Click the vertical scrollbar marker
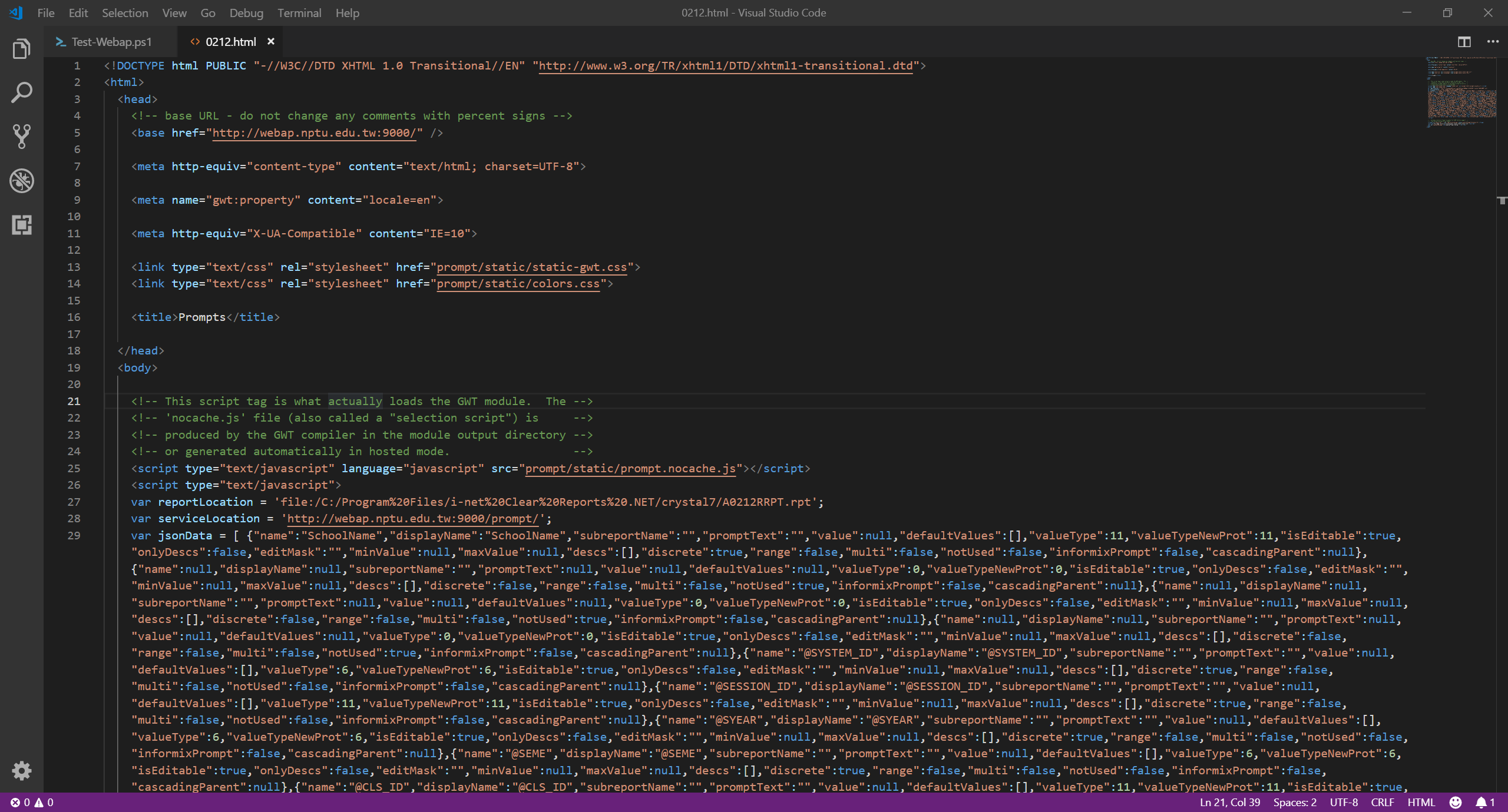The height and width of the screenshot is (812, 1508). point(1502,200)
